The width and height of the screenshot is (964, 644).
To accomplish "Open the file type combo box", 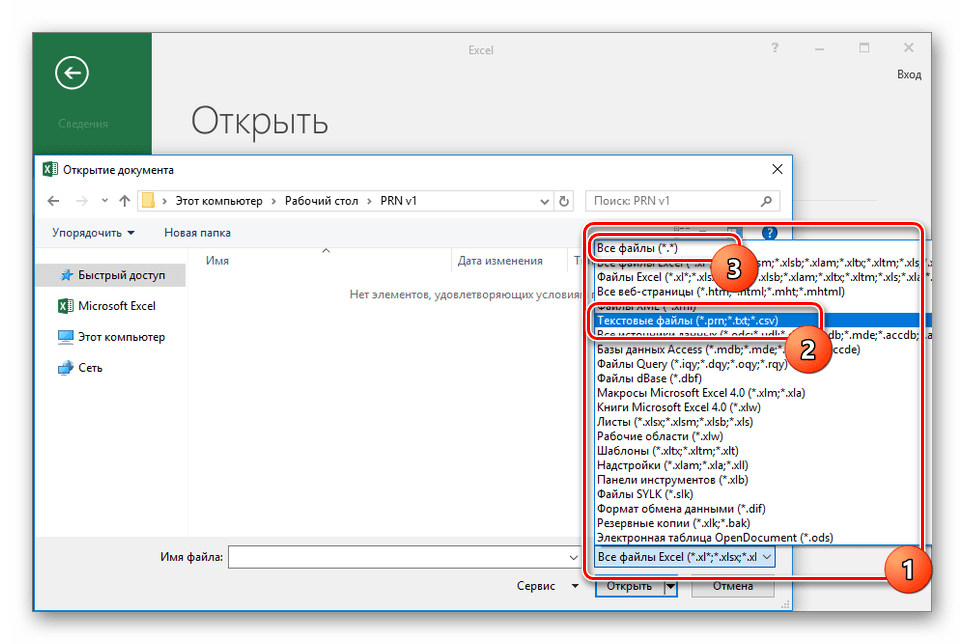I will point(684,557).
